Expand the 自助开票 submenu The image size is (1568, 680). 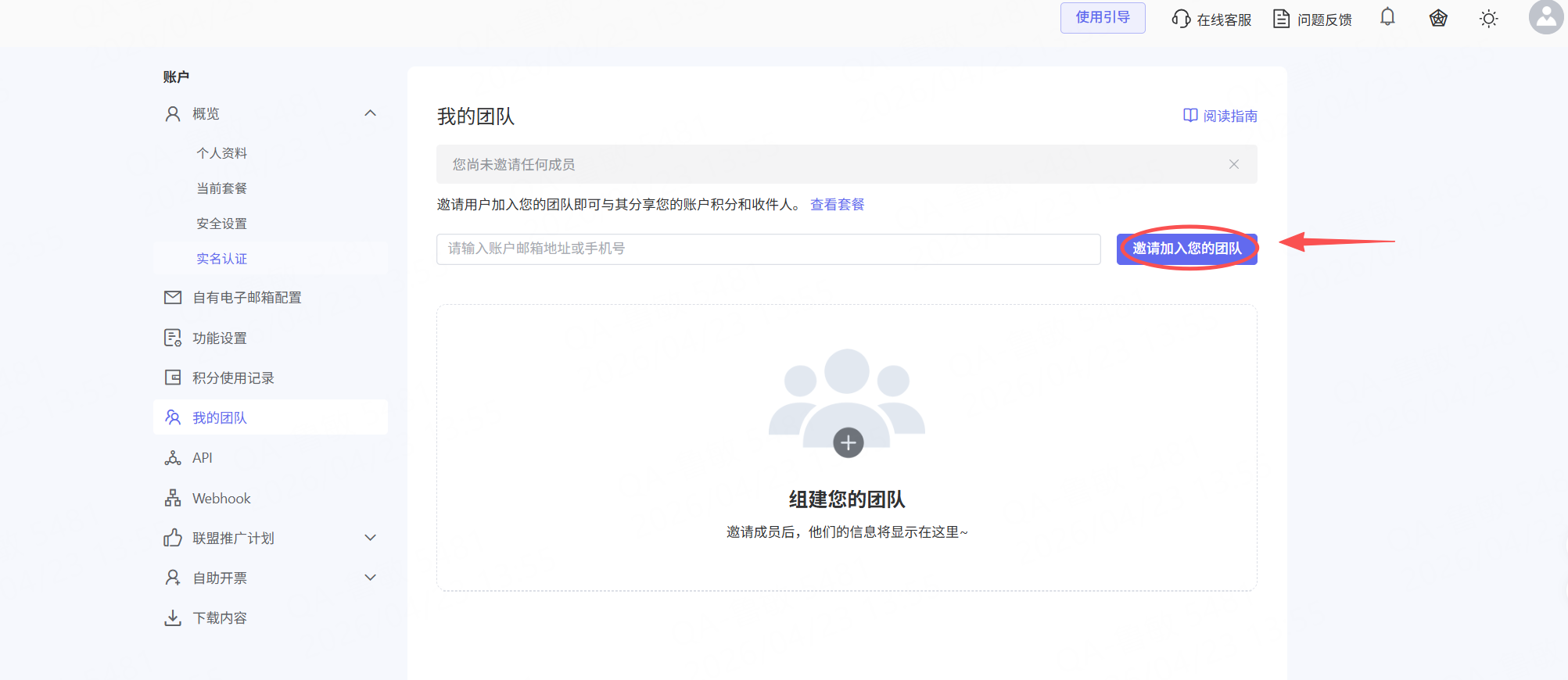370,578
